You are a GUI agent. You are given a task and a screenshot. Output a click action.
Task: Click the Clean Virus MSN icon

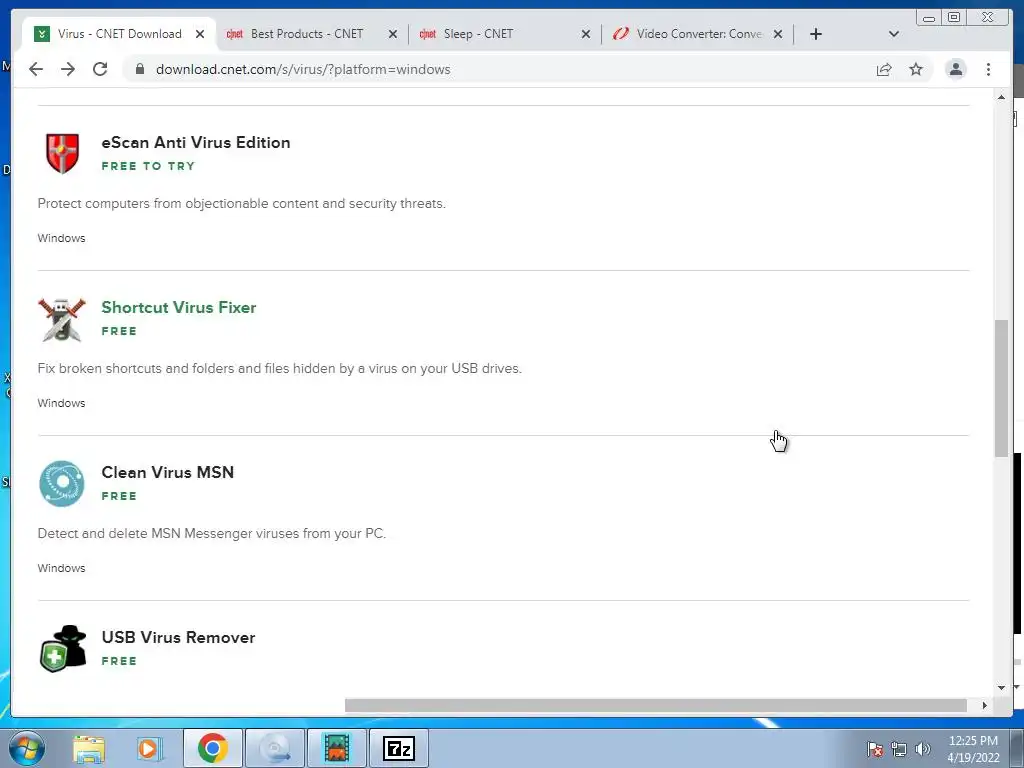(62, 484)
